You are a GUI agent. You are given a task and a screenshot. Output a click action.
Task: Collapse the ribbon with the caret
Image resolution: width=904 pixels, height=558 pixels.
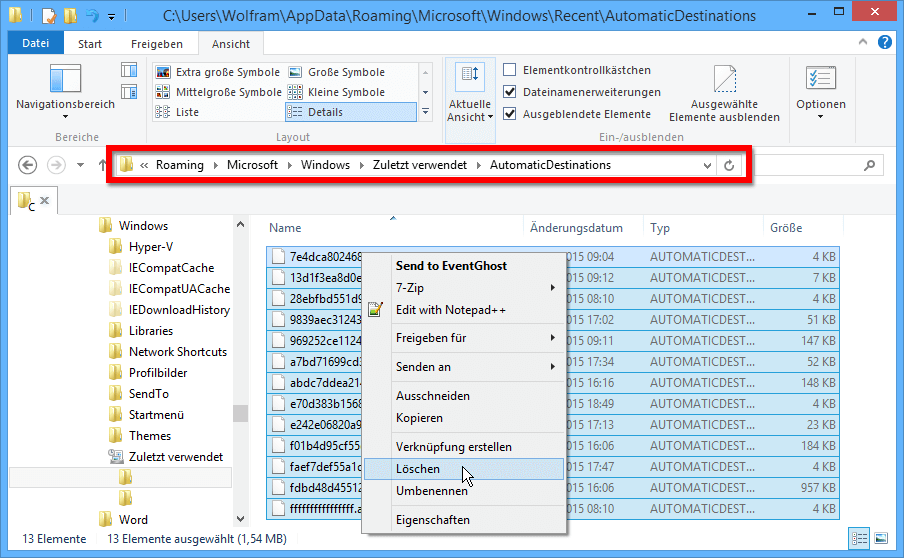[x=862, y=42]
